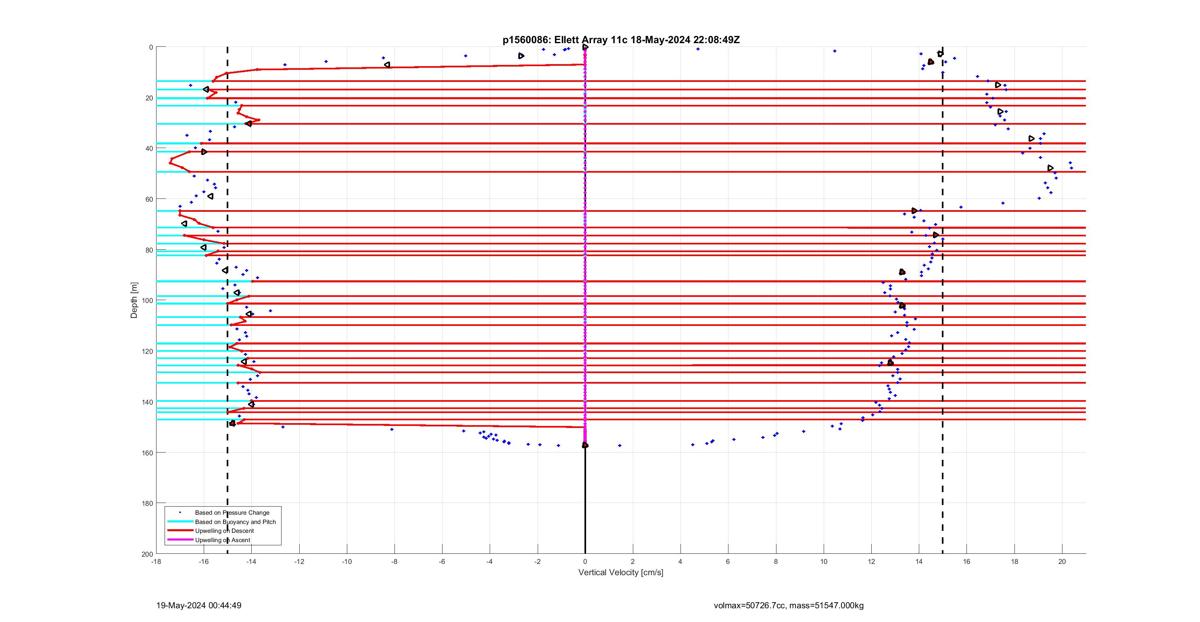Click depth axis tick label '140'
The width and height of the screenshot is (1200, 622).
(x=147, y=402)
